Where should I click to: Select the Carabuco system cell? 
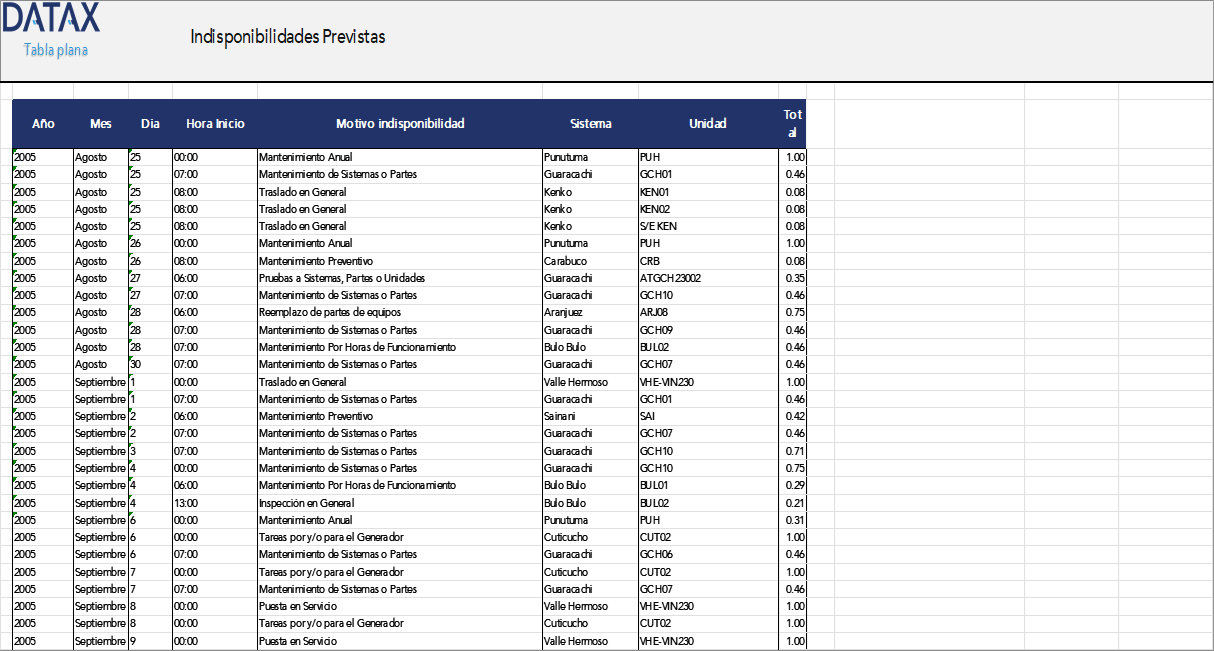(x=565, y=260)
